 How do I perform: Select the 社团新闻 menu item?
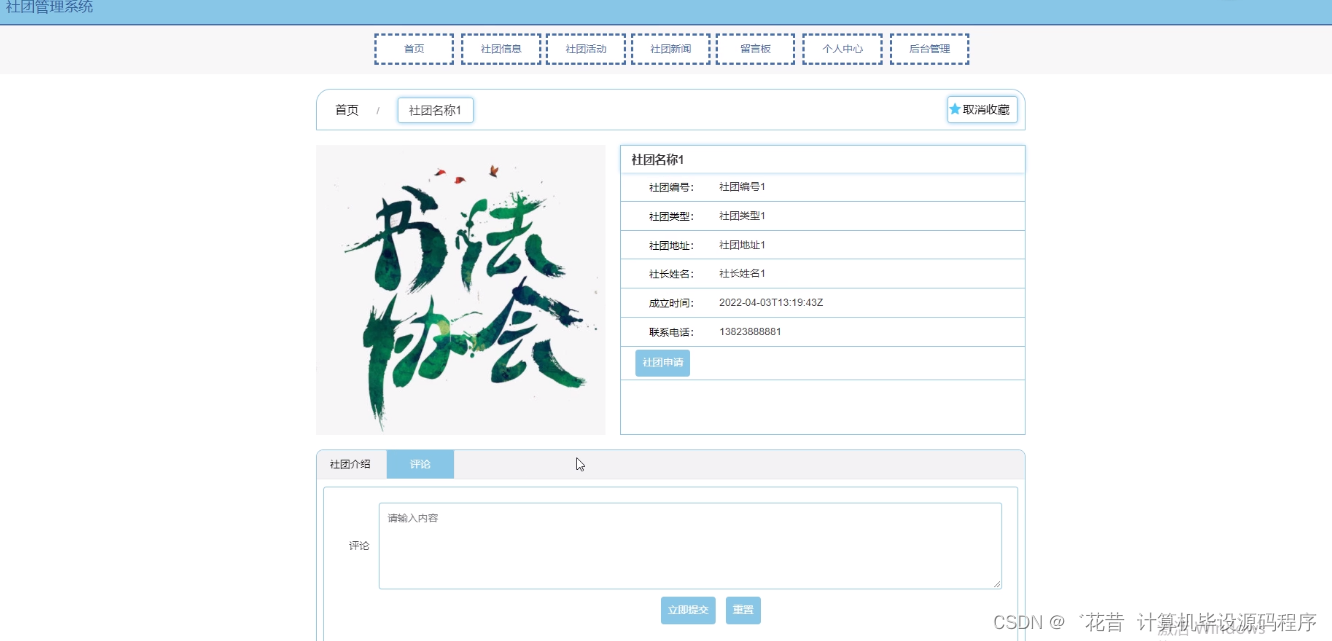coord(671,49)
